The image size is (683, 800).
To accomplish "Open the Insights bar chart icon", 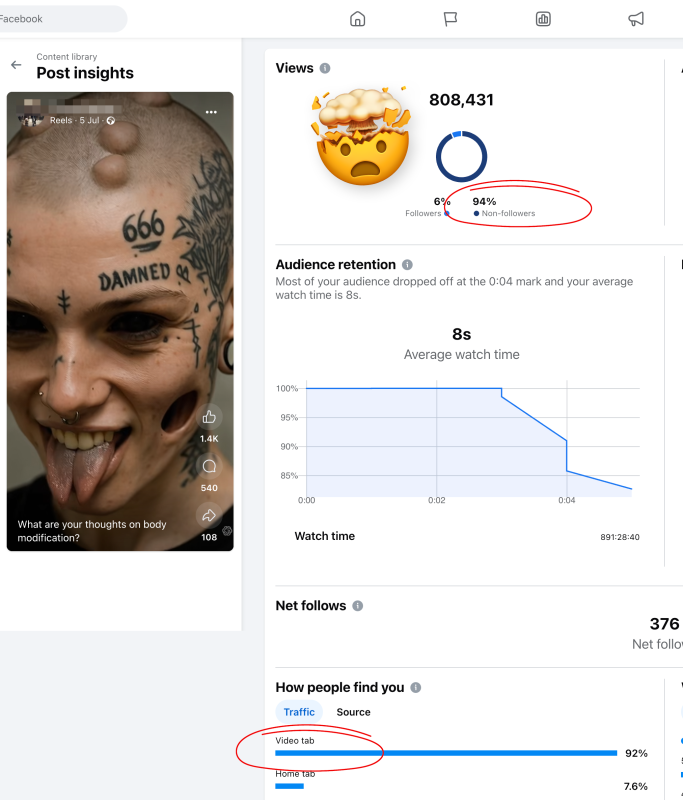I will click(543, 19).
